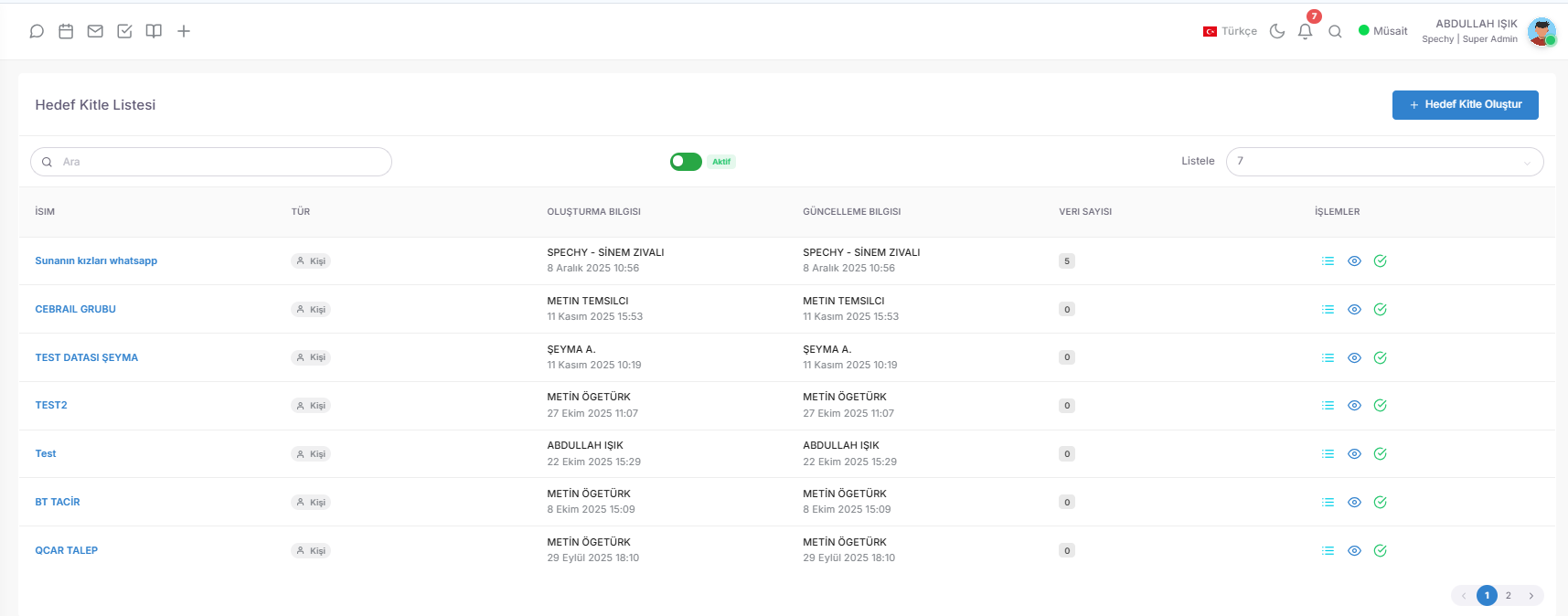Open BT TACİR link
The image size is (1568, 616).
point(58,503)
